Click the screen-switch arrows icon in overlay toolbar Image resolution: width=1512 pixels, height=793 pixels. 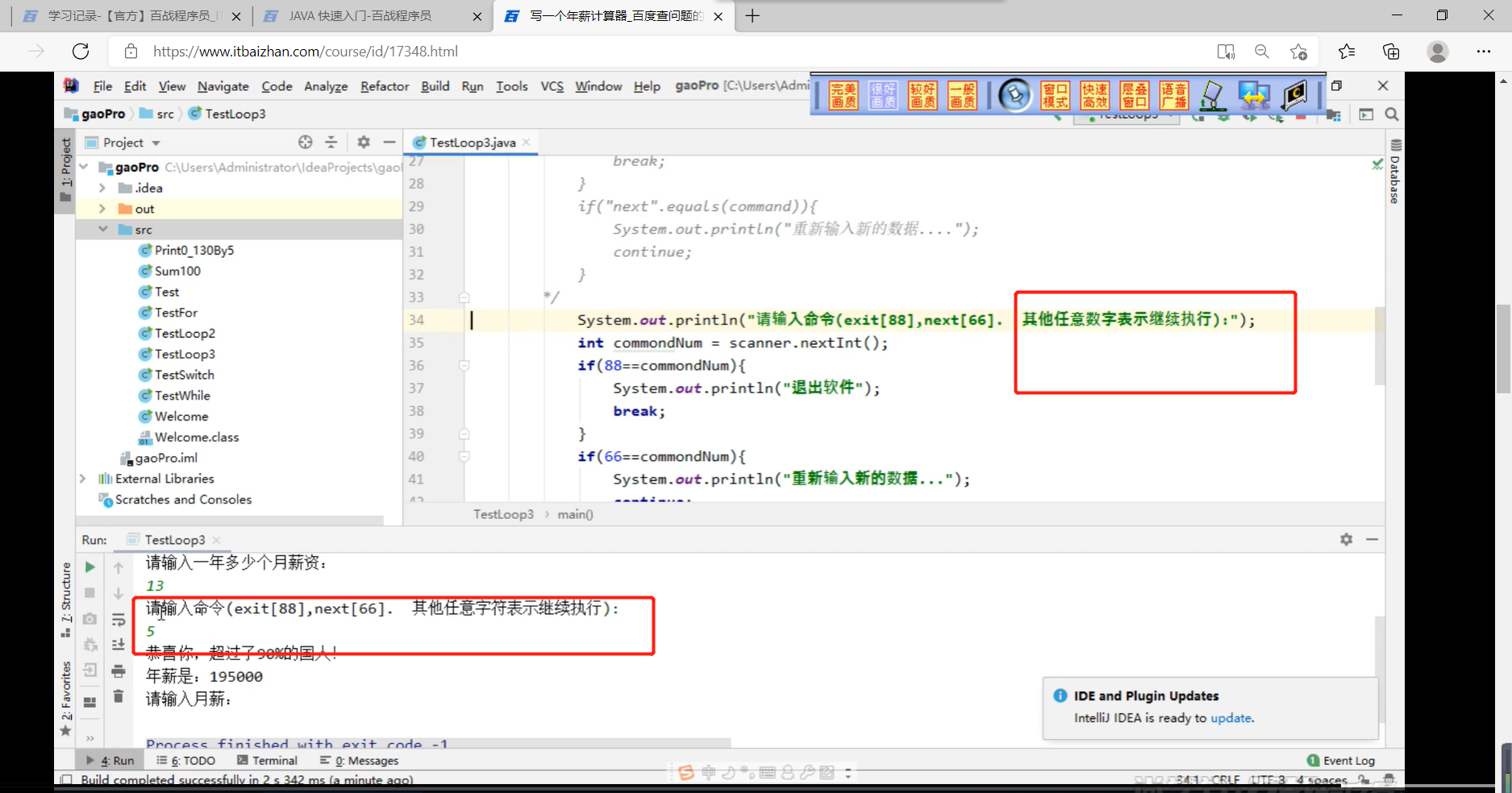[x=1254, y=95]
